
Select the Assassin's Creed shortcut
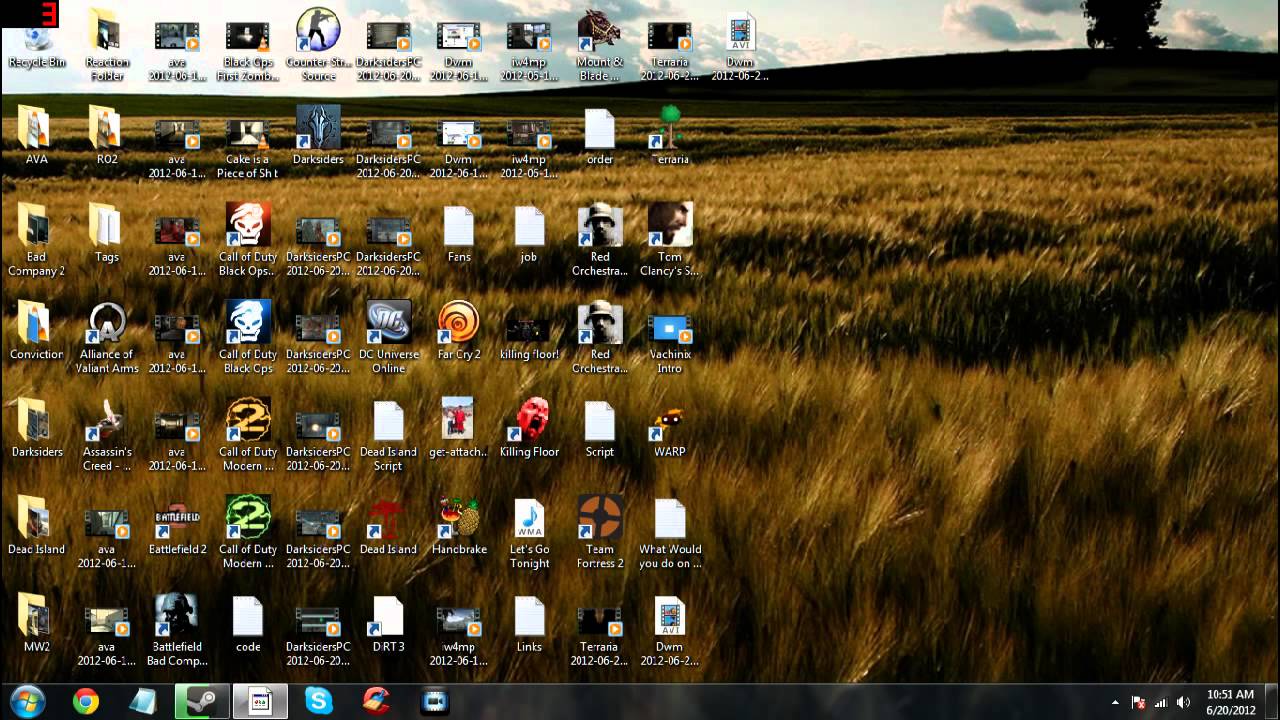[107, 436]
